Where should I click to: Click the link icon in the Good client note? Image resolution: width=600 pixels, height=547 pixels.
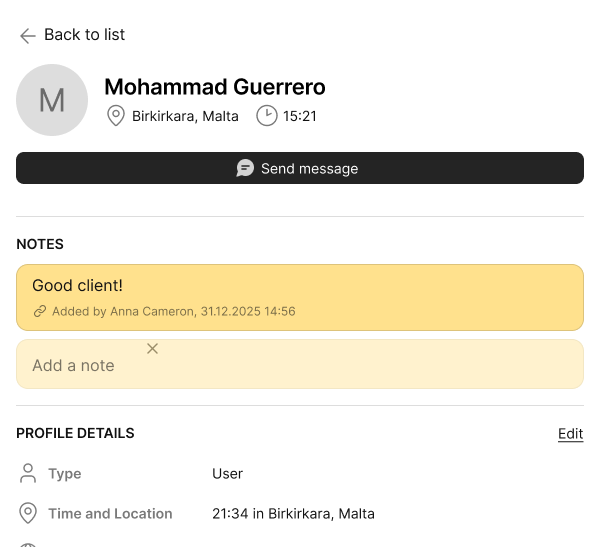(40, 312)
